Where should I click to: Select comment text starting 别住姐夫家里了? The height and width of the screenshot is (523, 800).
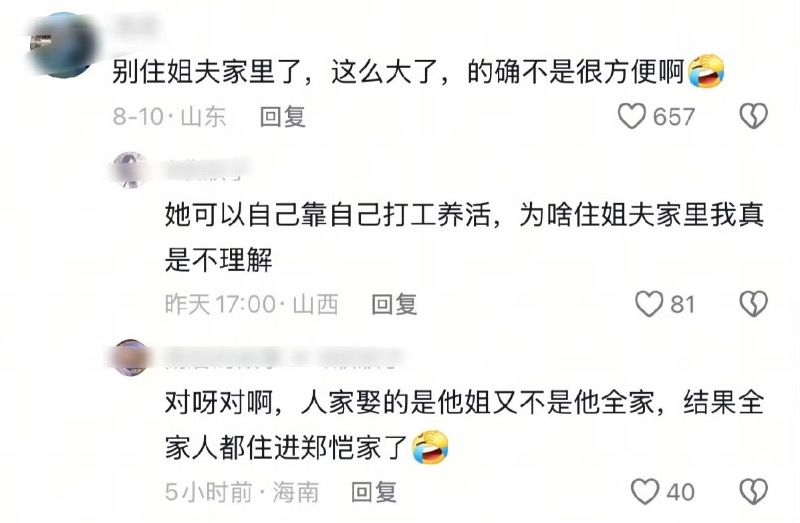pyautogui.click(x=398, y=71)
